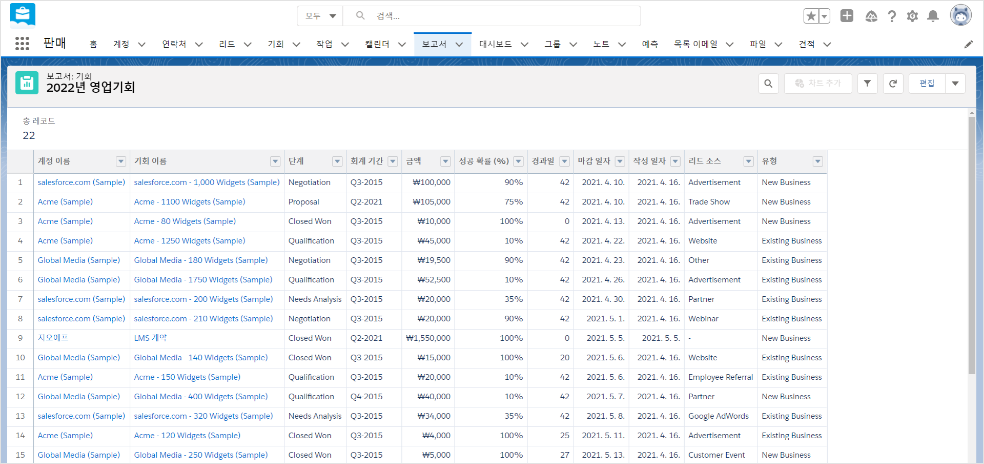This screenshot has width=984, height=464.
Task: Open the 단계 column menu arrow
Action: pos(337,162)
